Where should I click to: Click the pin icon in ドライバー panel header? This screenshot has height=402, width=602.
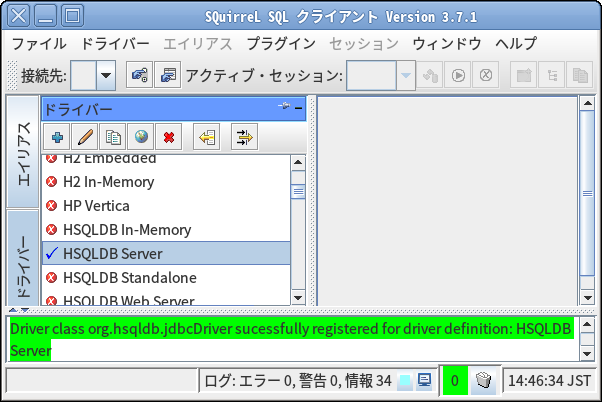[x=284, y=106]
